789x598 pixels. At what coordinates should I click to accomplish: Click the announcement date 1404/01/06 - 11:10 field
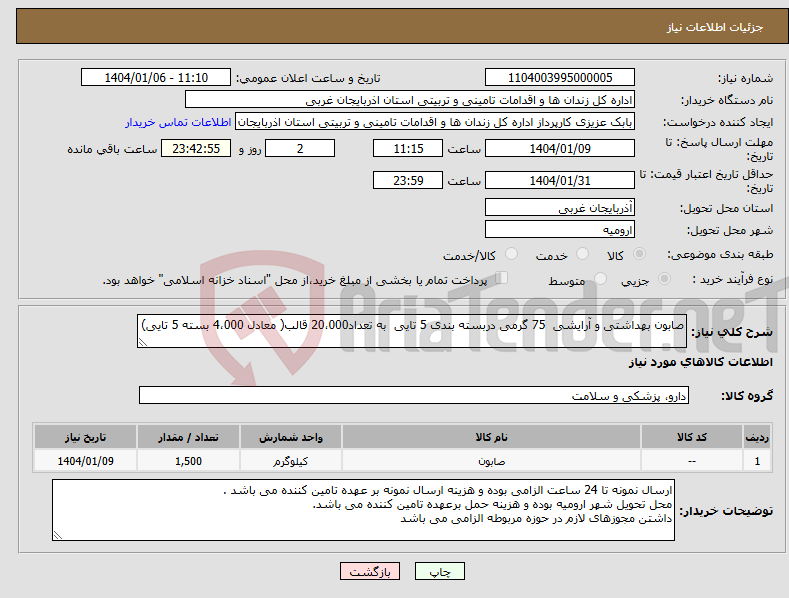(155, 78)
